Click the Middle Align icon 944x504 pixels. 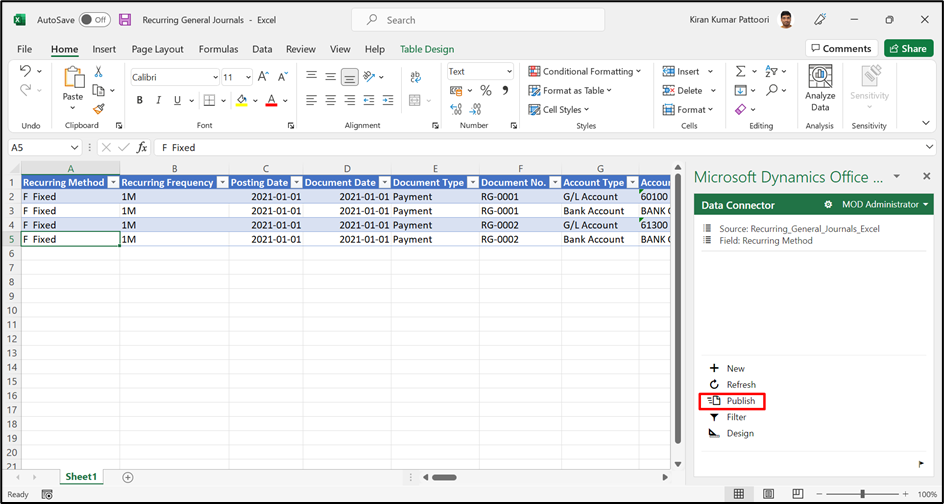tap(331, 76)
